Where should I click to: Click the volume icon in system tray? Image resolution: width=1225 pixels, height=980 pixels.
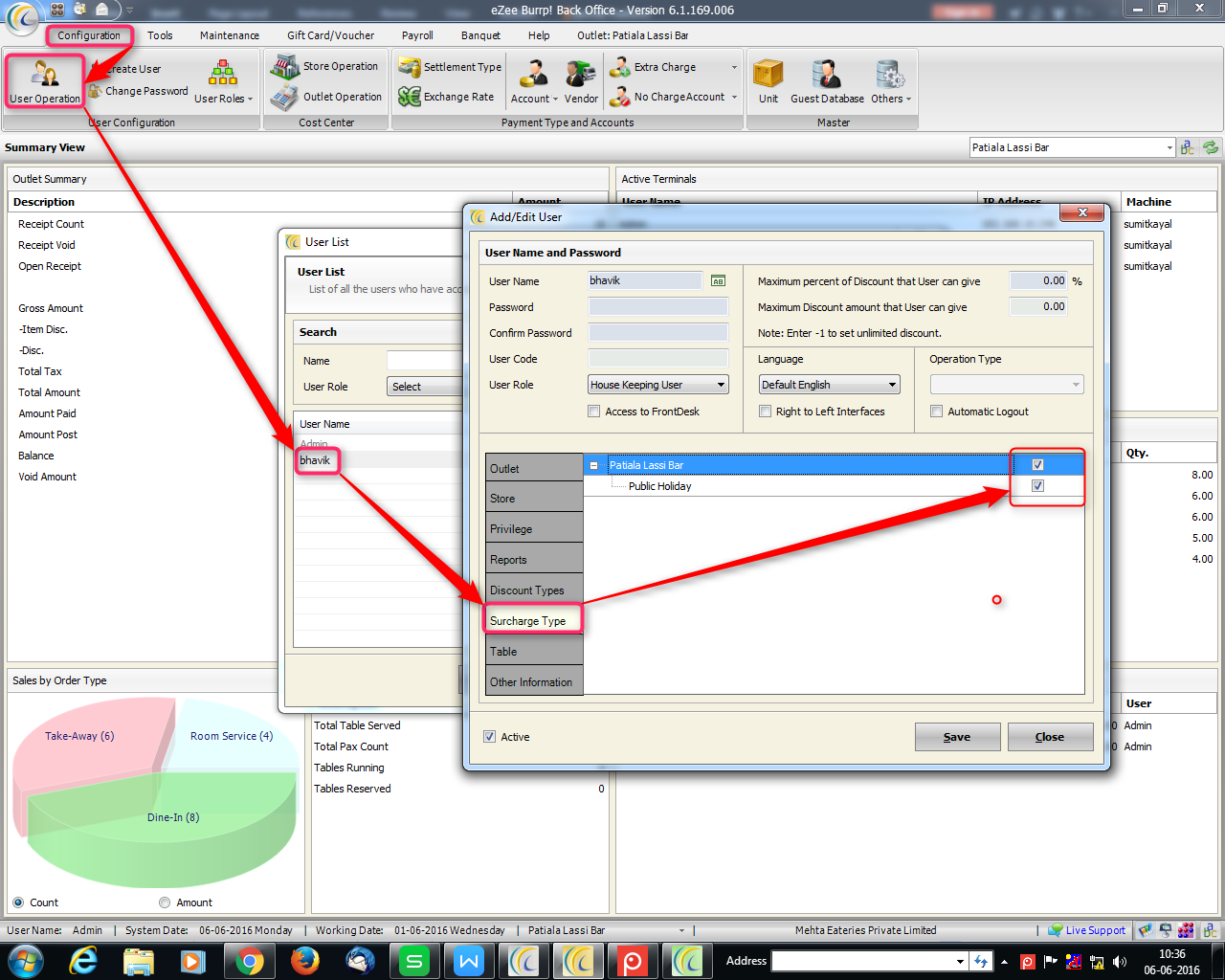[x=1120, y=962]
